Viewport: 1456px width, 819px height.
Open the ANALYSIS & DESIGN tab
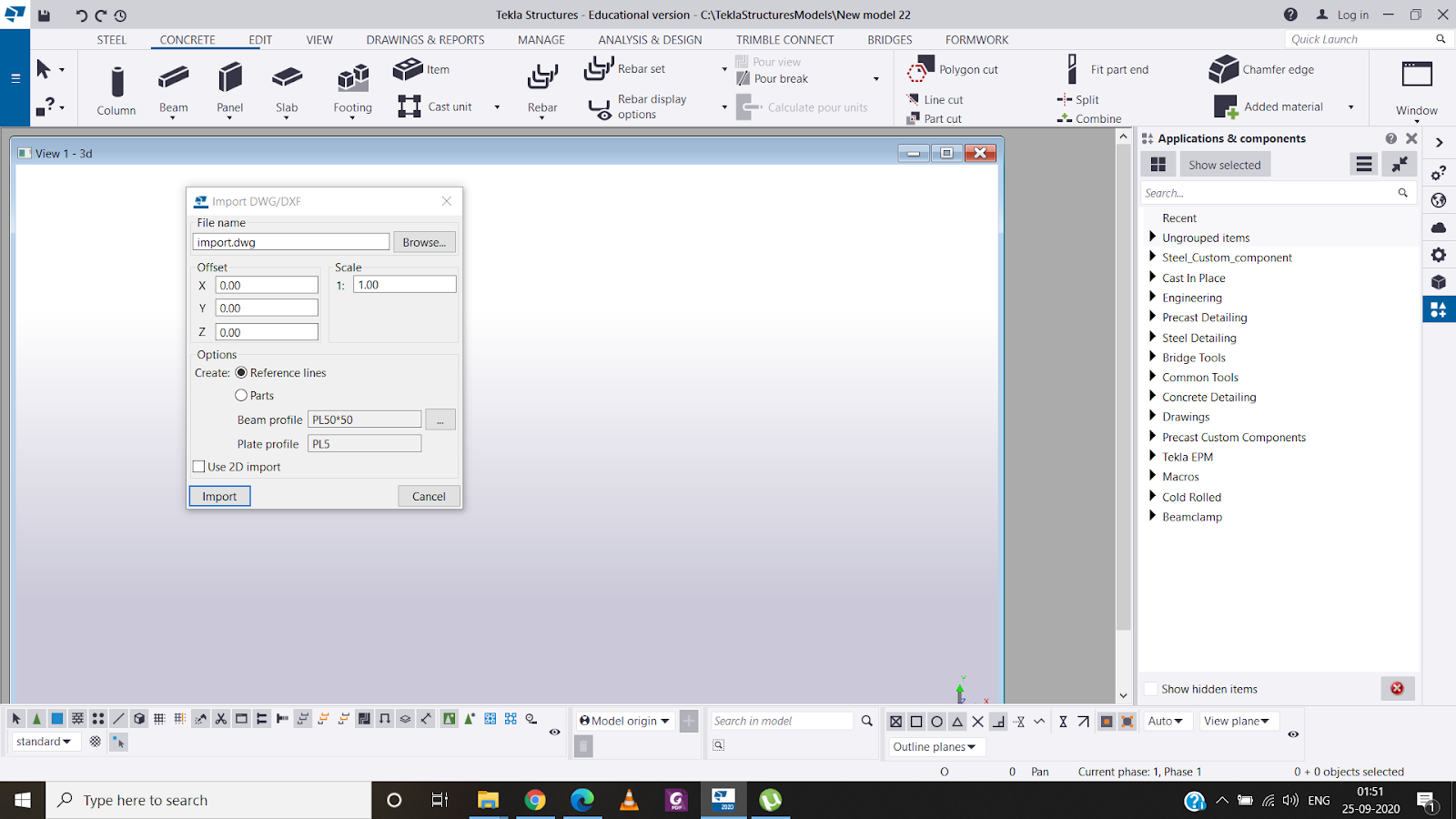click(650, 40)
